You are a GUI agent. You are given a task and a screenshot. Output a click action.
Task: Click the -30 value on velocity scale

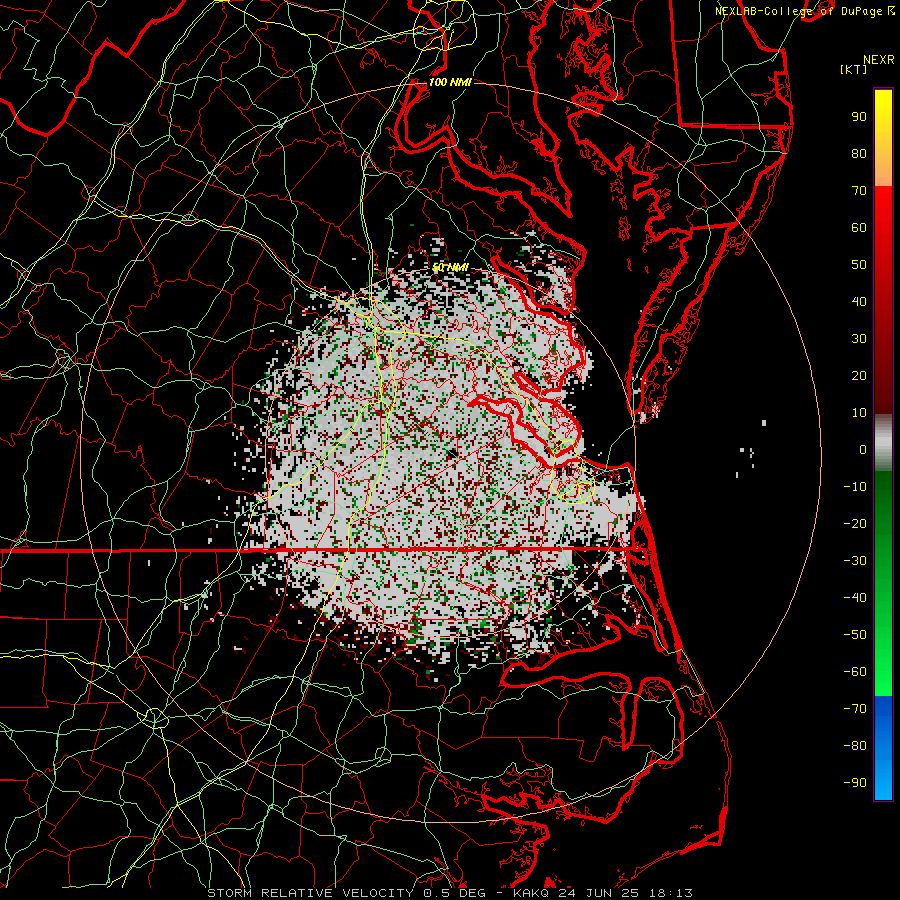855,561
